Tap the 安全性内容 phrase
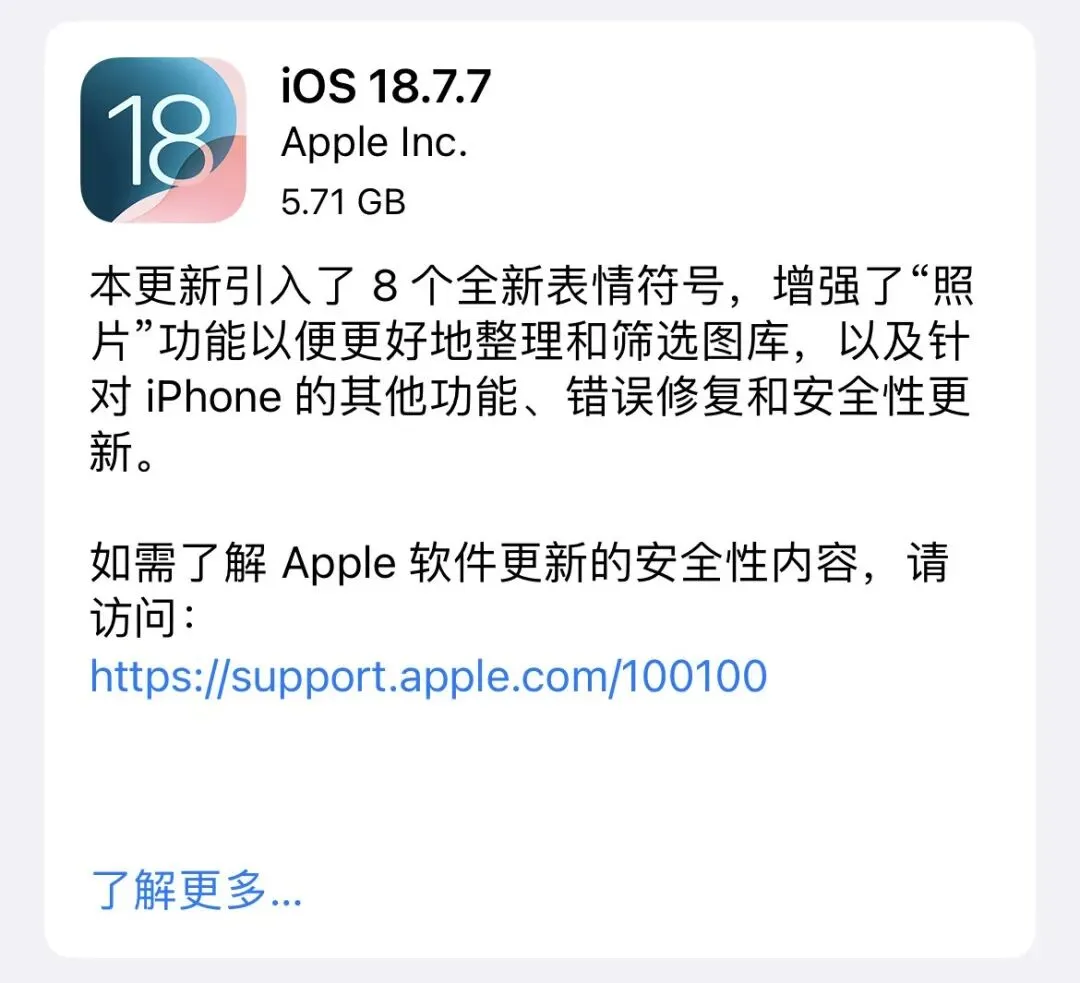 point(747,563)
